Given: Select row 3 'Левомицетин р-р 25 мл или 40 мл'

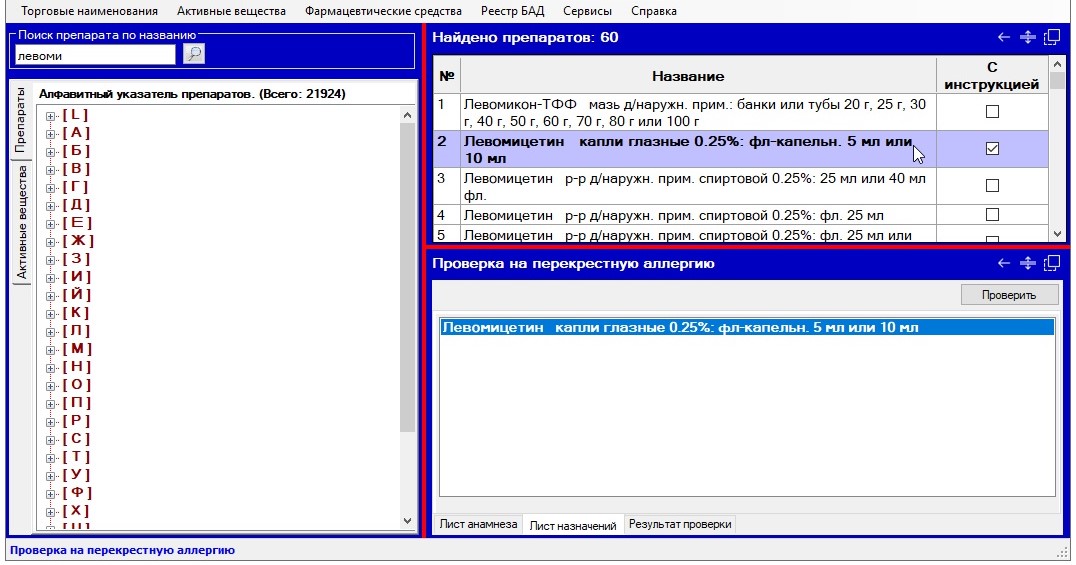Looking at the screenshot, I should pos(698,187).
